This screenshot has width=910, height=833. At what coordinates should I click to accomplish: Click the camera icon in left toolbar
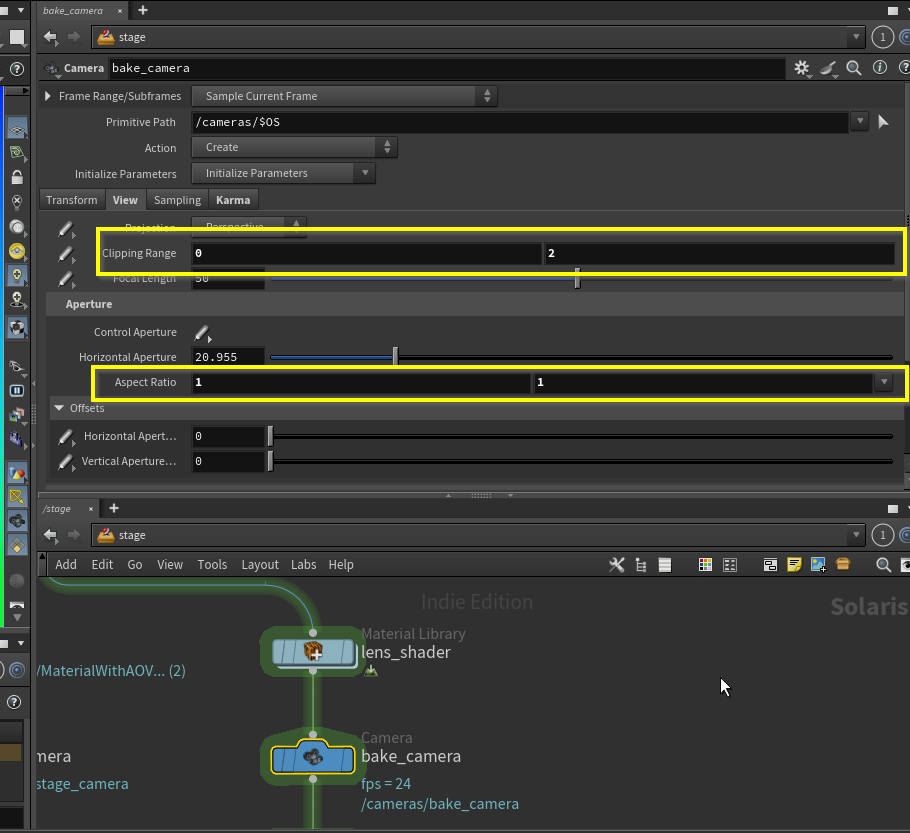pos(17,521)
